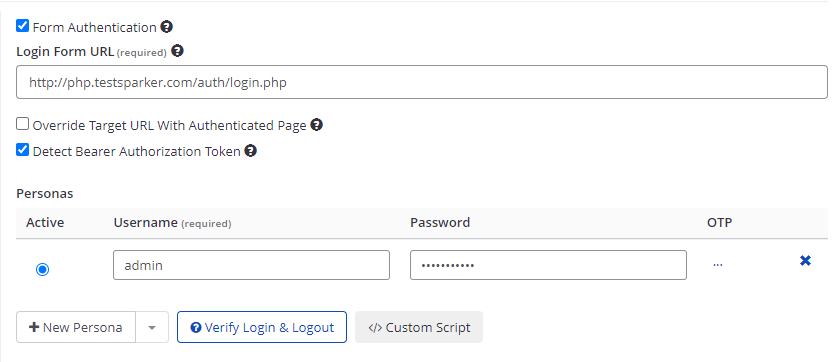The height and width of the screenshot is (362, 836).
Task: Open help for Override Target URL option
Action: [317, 125]
